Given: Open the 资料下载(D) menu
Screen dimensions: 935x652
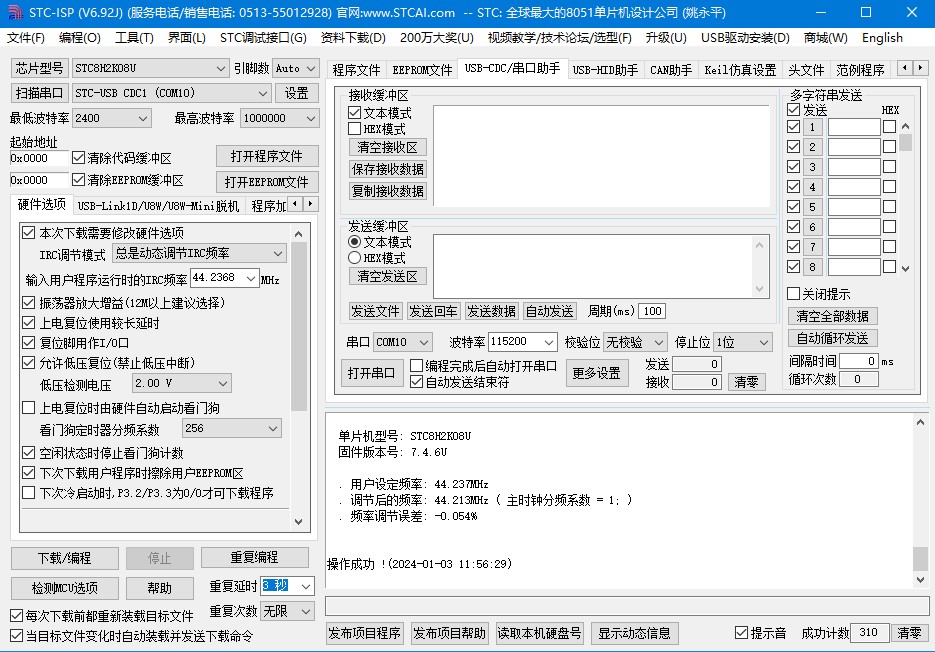Looking at the screenshot, I should coord(353,38).
